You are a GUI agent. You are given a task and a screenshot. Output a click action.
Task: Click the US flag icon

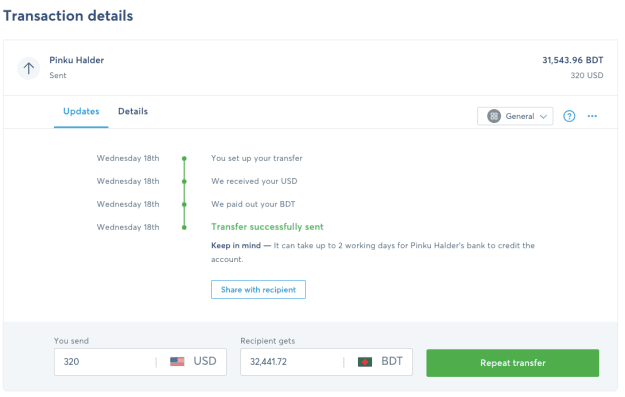(177, 362)
